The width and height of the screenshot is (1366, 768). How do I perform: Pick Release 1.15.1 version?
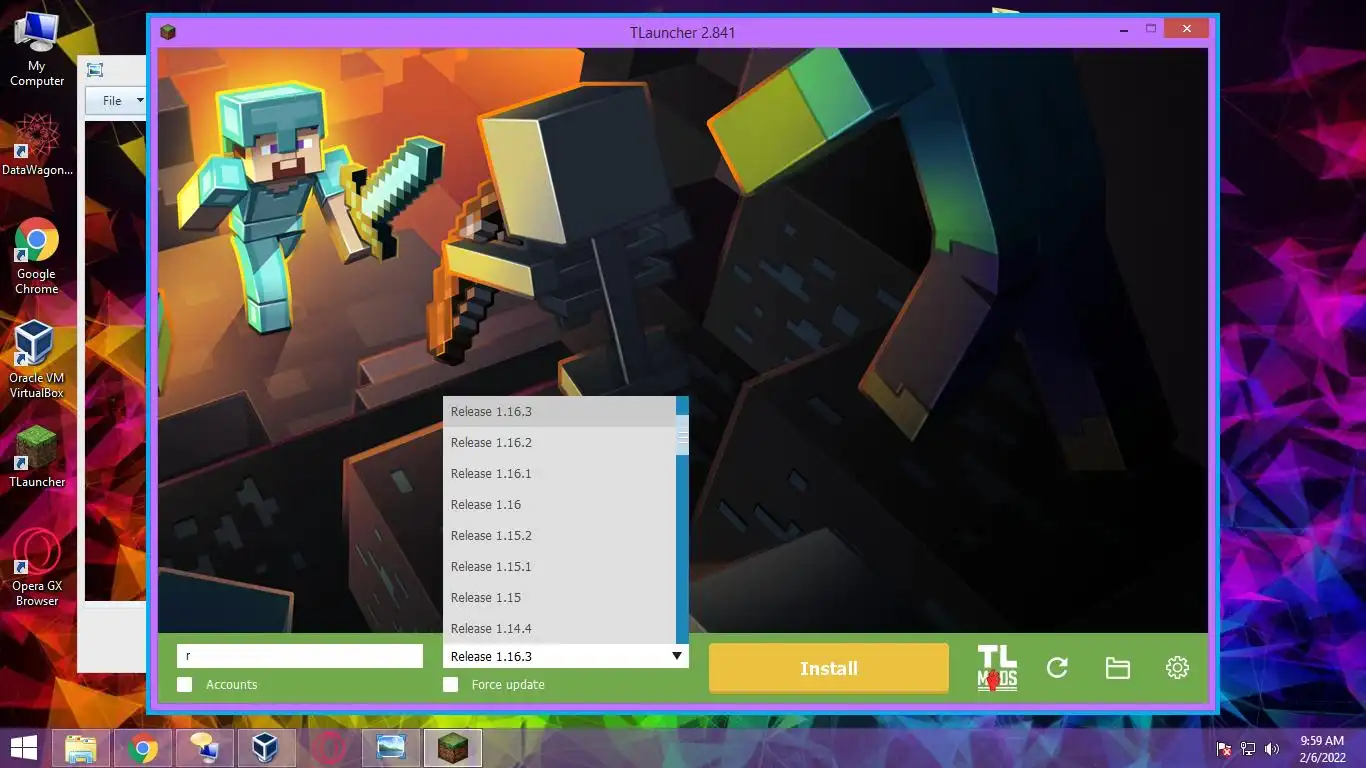(559, 567)
